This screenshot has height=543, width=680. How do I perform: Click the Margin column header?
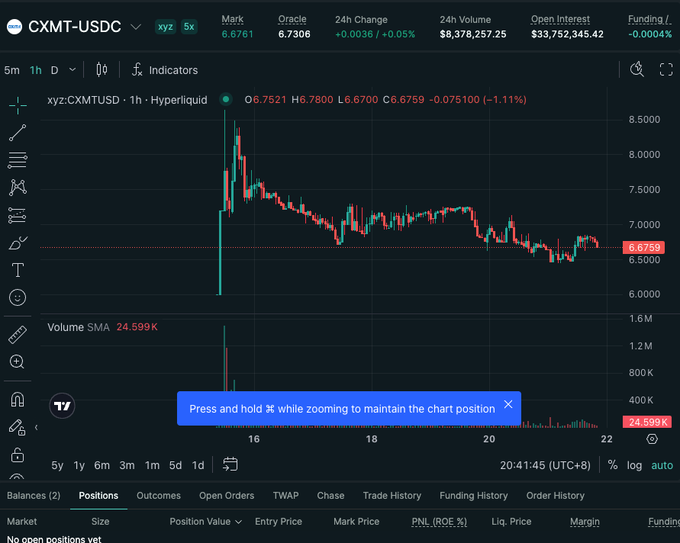[585, 522]
